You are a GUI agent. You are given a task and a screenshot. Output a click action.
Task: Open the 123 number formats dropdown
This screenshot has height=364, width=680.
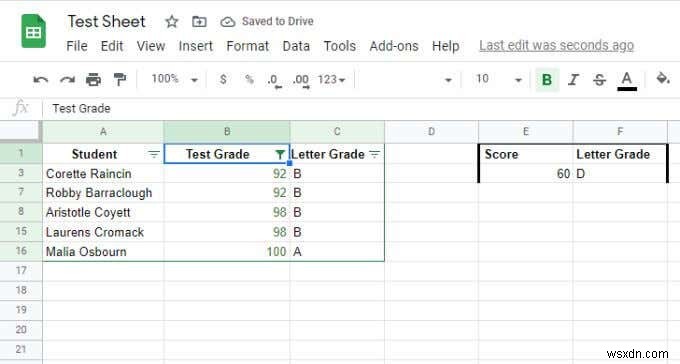point(331,80)
